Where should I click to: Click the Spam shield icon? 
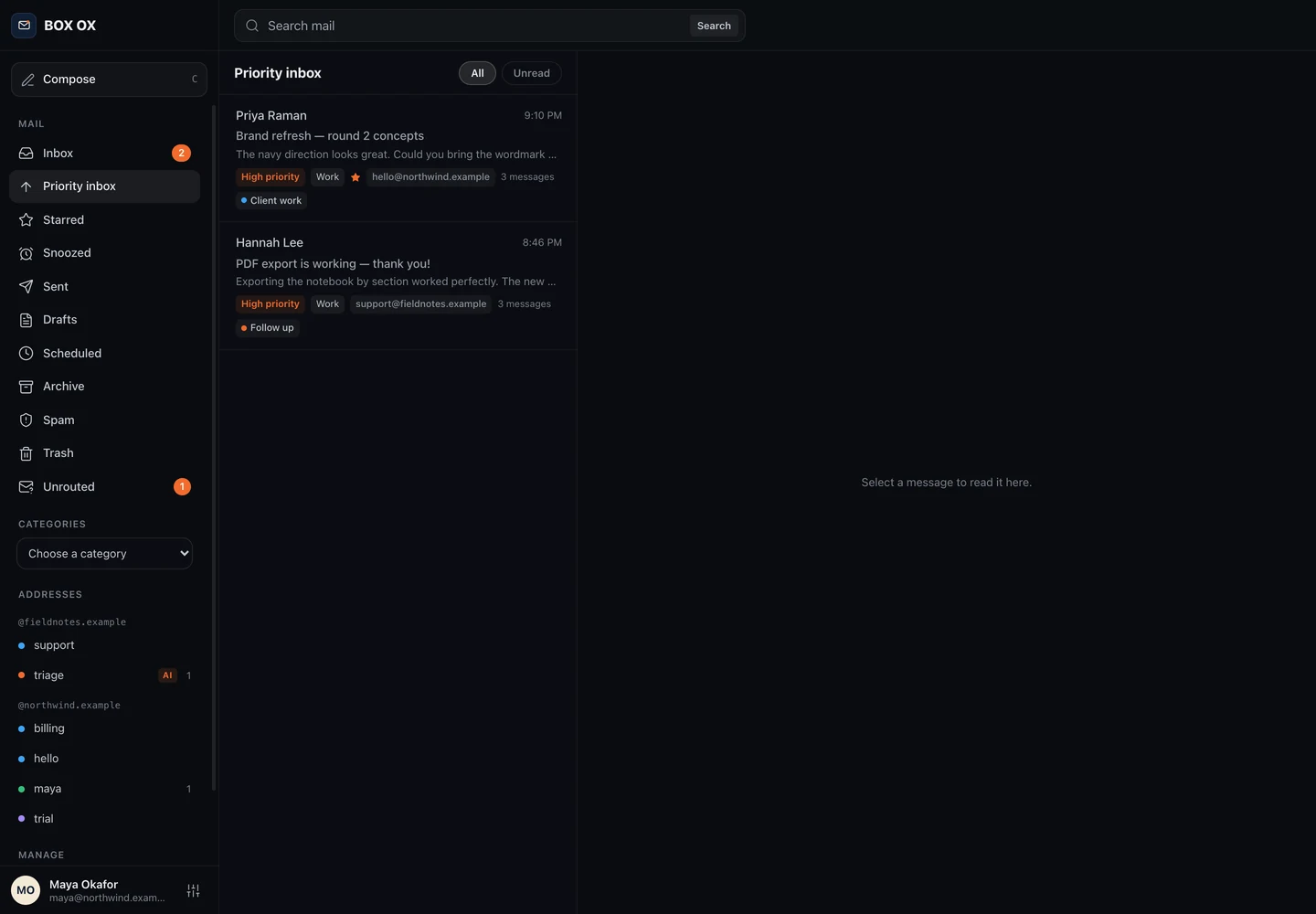click(27, 420)
